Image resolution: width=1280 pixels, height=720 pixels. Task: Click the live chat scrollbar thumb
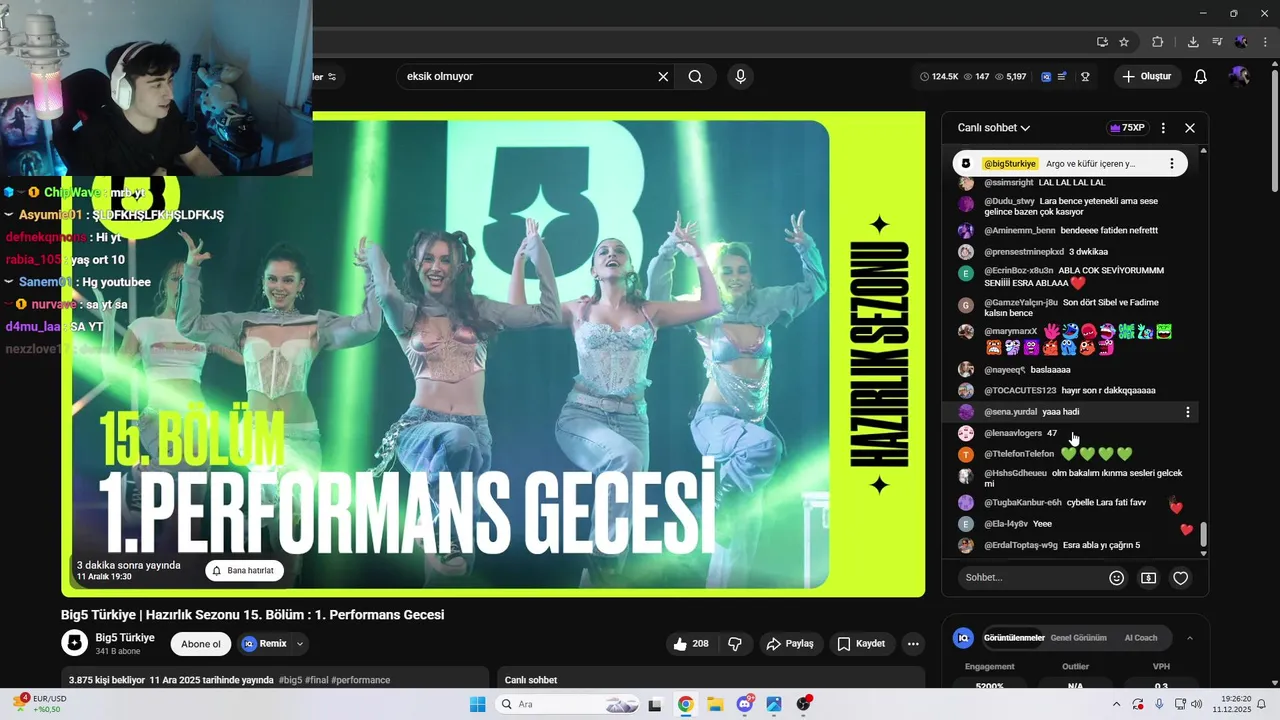point(1203,534)
